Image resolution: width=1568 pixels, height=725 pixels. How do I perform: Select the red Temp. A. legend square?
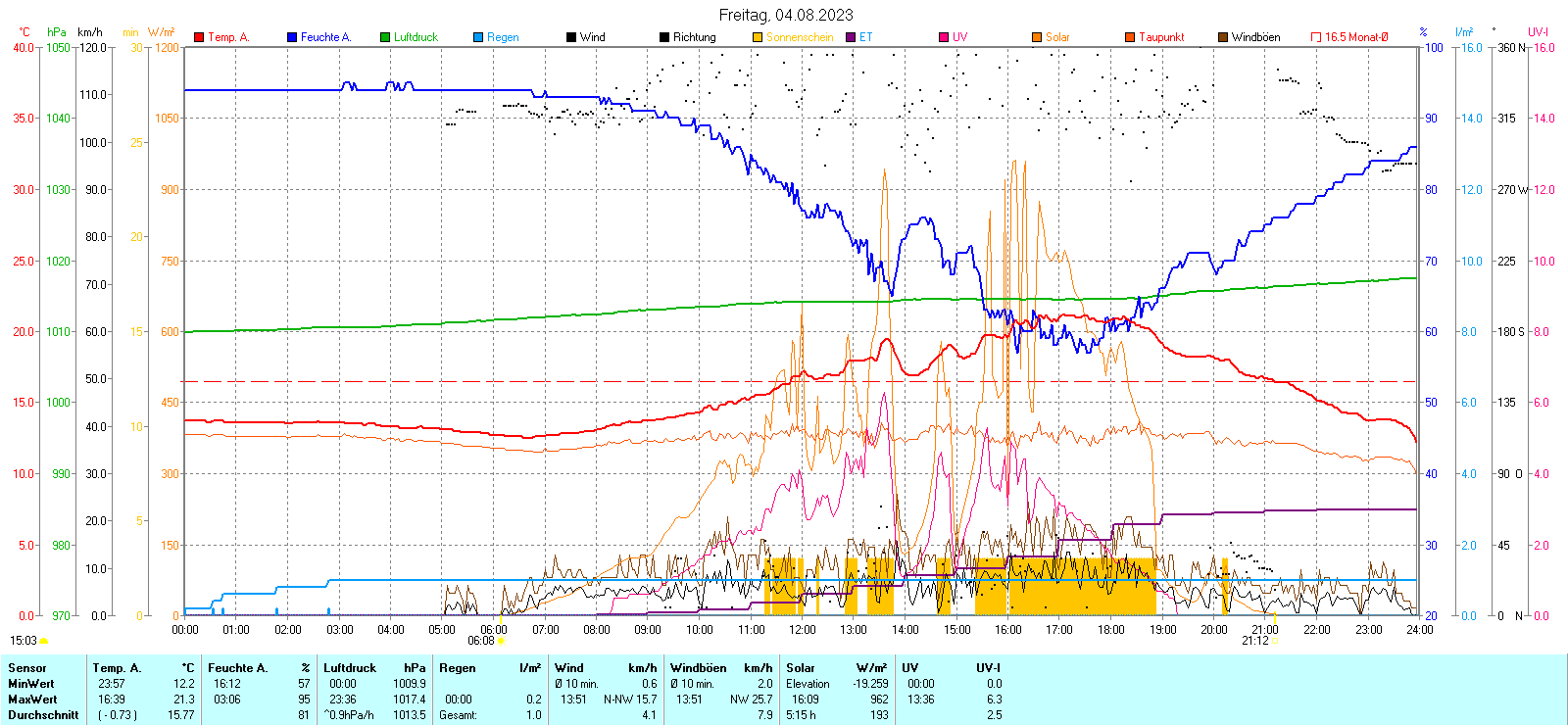pyautogui.click(x=199, y=37)
